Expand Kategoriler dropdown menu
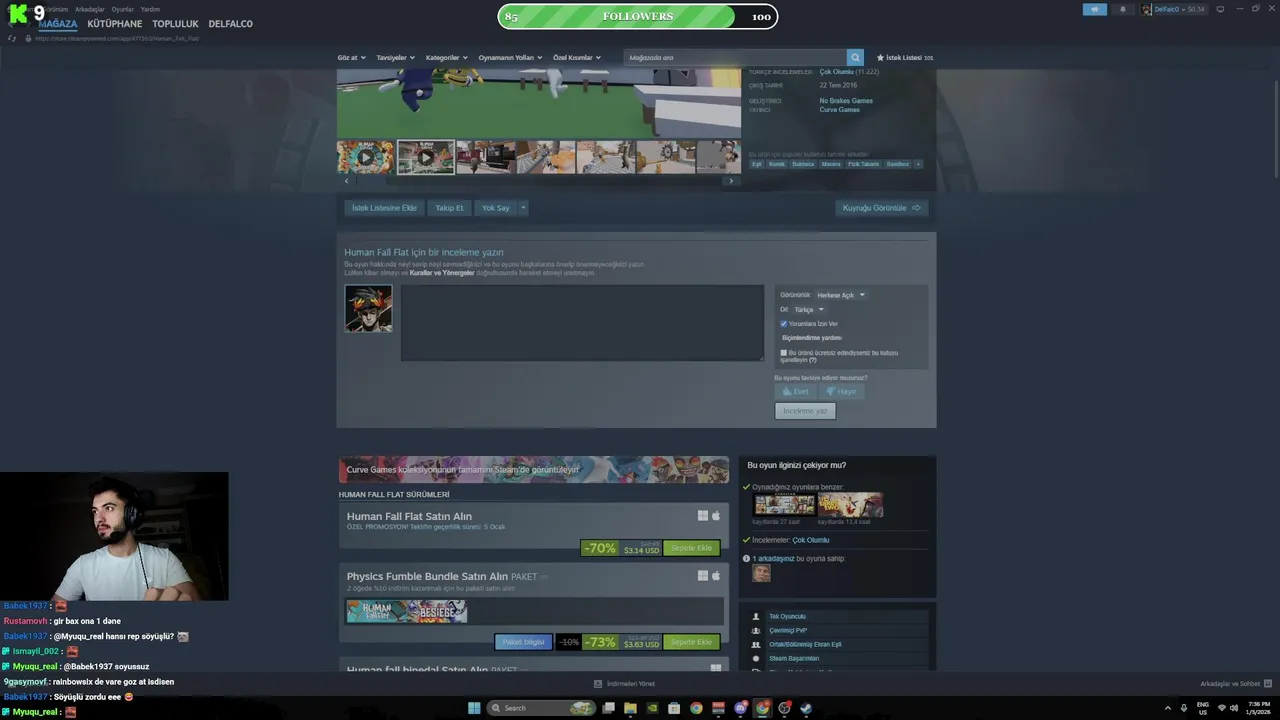This screenshot has width=1280, height=720. click(x=446, y=57)
